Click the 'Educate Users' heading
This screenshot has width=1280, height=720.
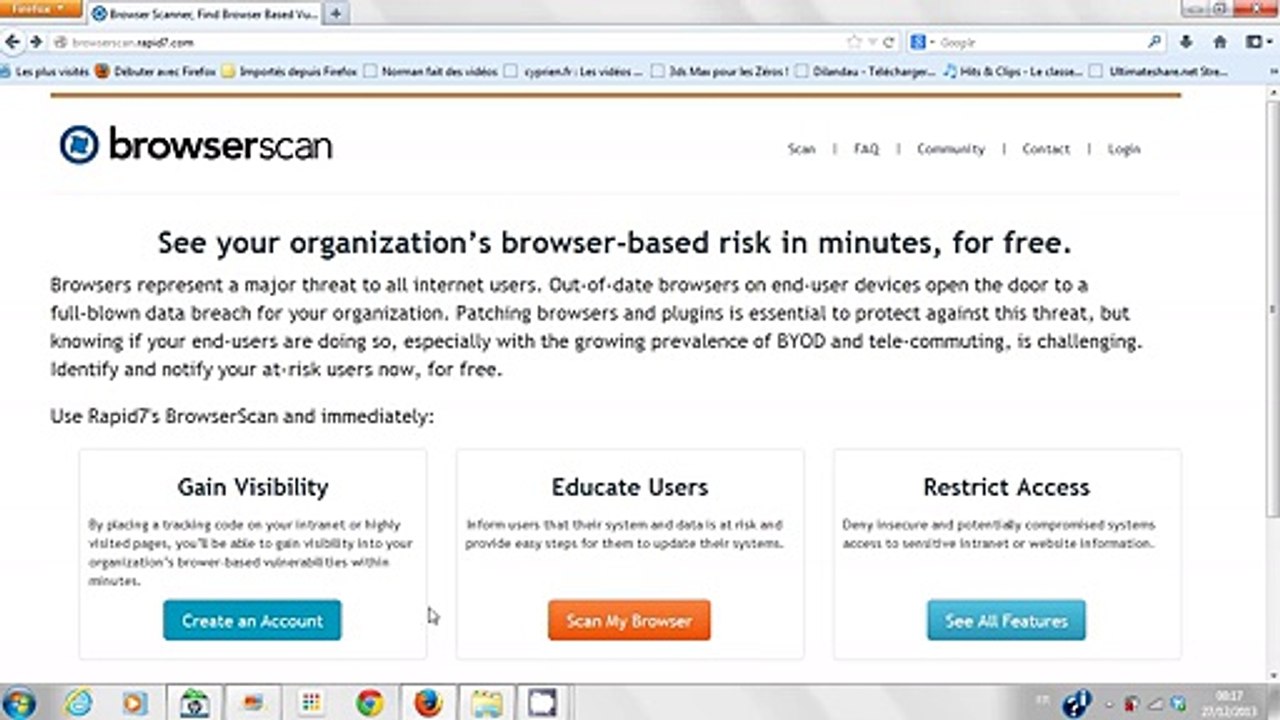coord(630,487)
